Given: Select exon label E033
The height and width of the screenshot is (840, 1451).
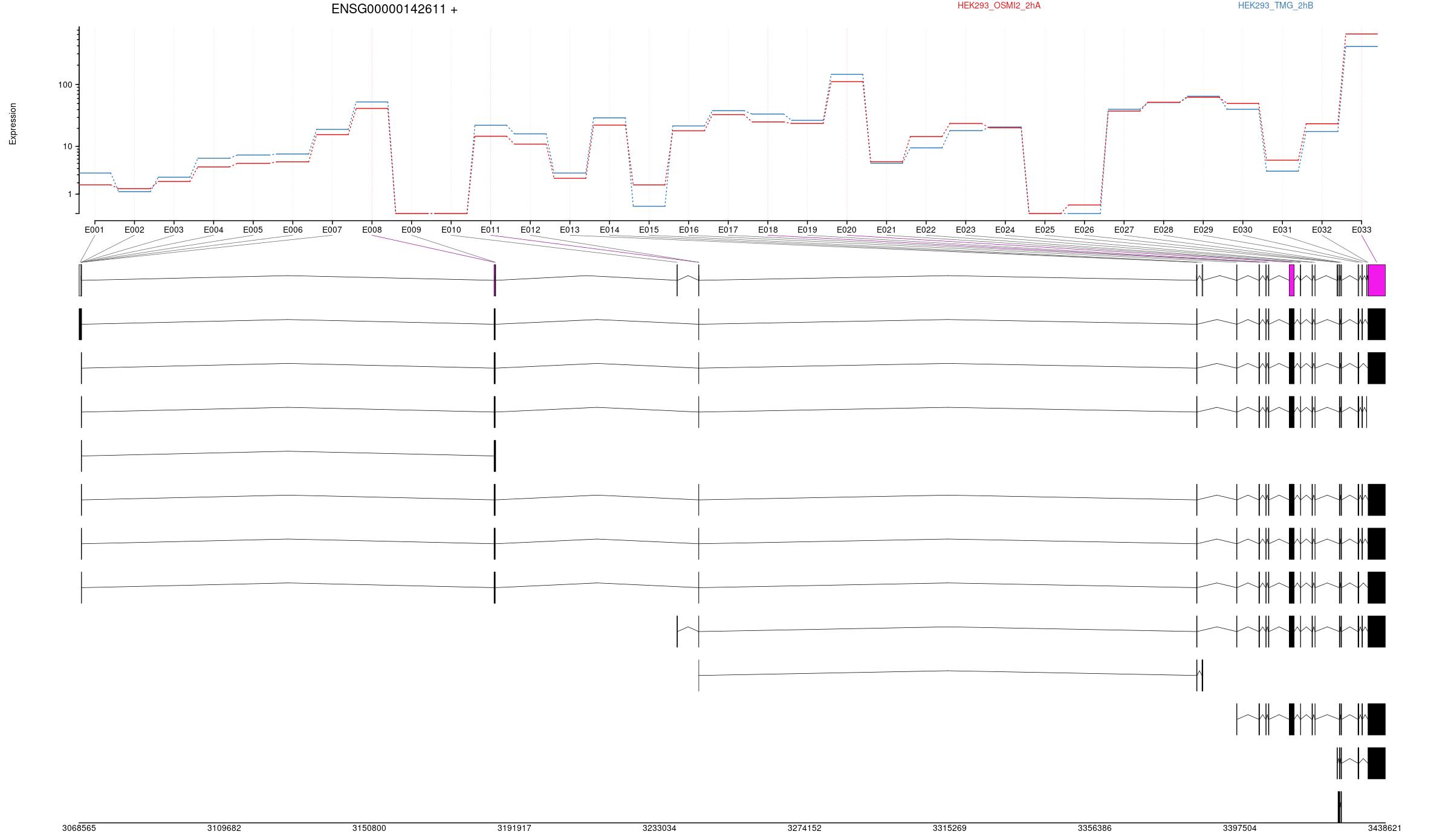Looking at the screenshot, I should (1362, 230).
